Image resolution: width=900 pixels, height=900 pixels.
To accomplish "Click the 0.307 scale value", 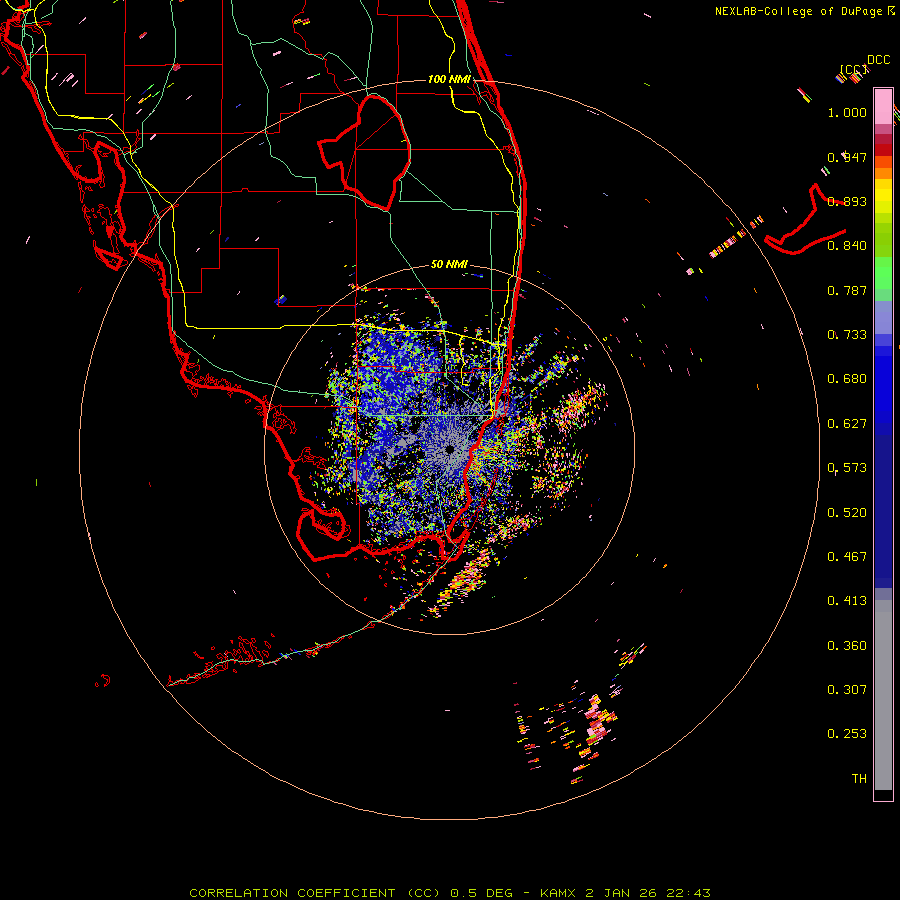I will pos(847,690).
